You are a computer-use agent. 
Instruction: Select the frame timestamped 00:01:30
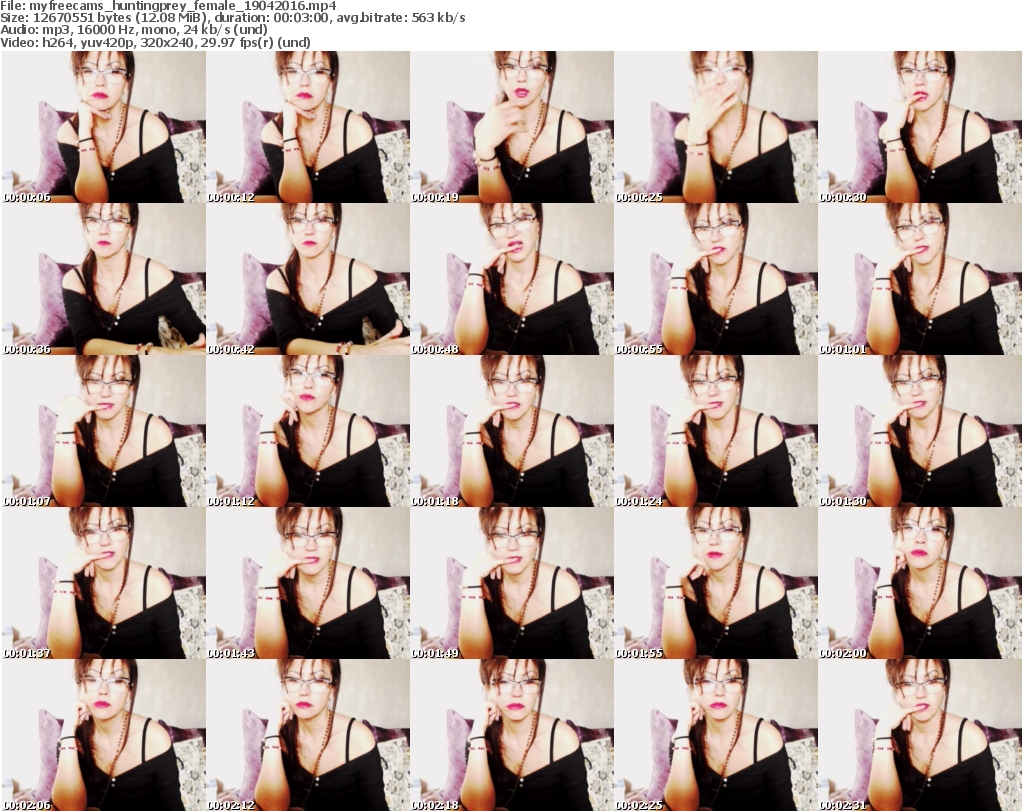click(920, 431)
